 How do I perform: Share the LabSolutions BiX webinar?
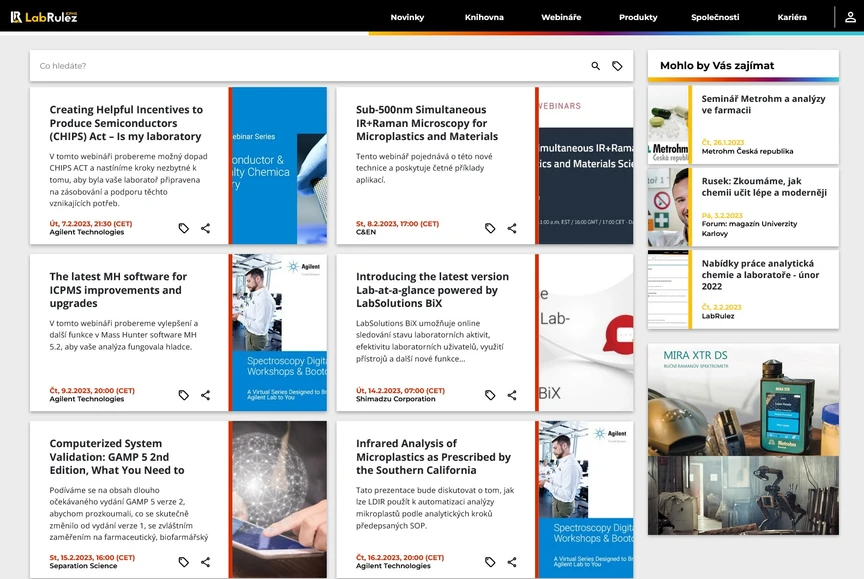(512, 395)
